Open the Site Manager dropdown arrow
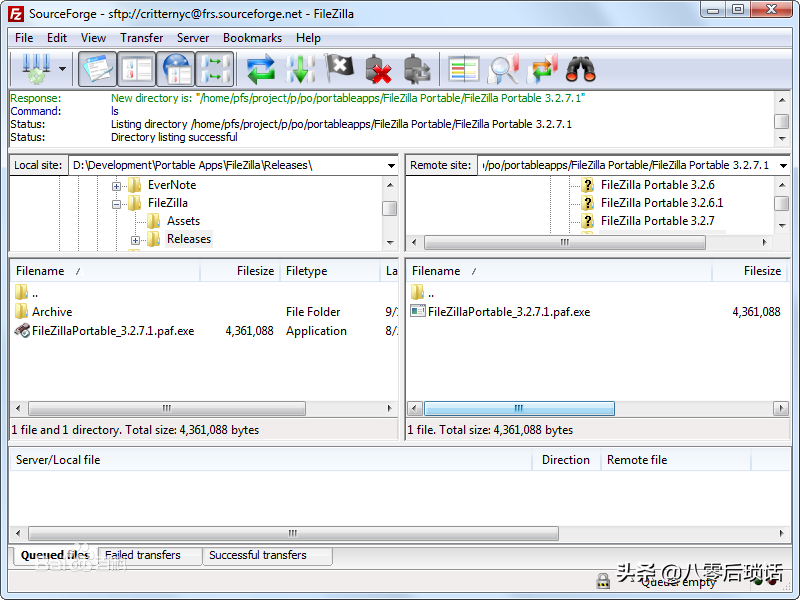The width and height of the screenshot is (800, 600). [x=63, y=69]
